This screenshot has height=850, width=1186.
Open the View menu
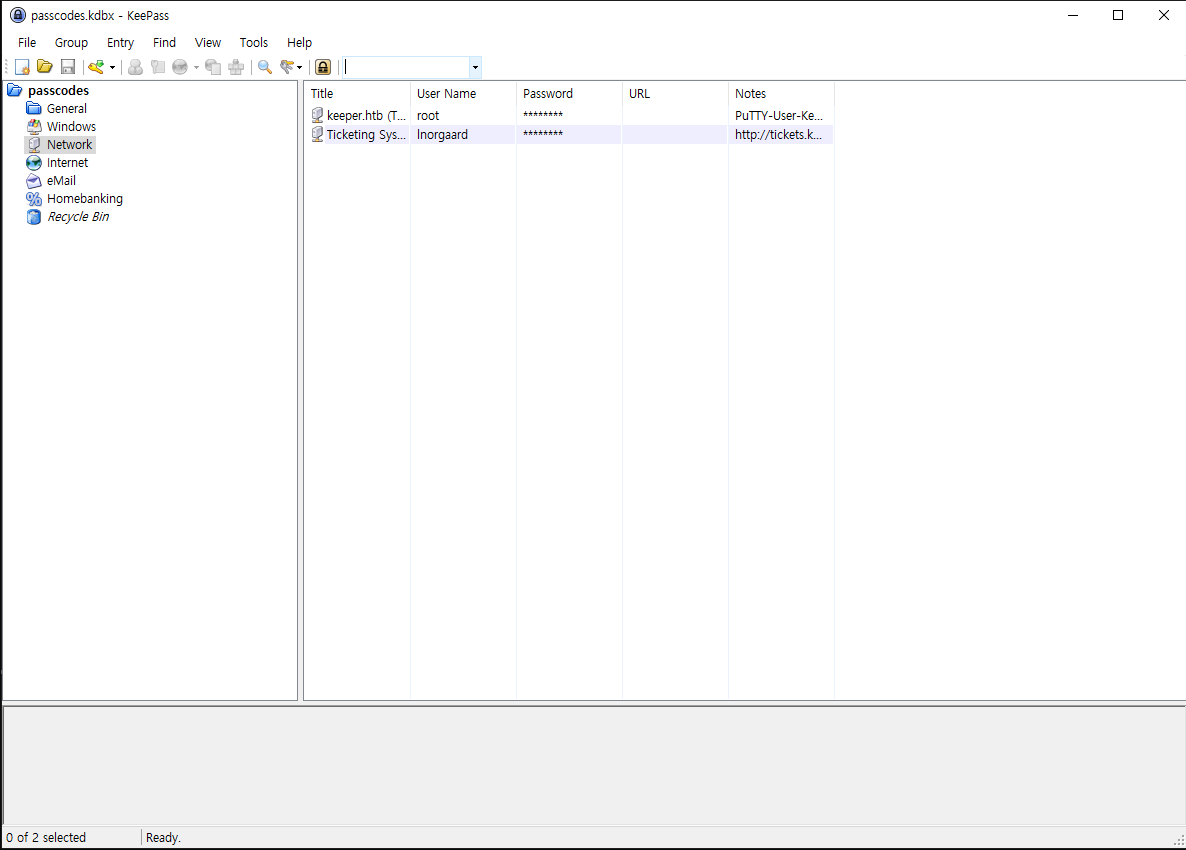[208, 42]
